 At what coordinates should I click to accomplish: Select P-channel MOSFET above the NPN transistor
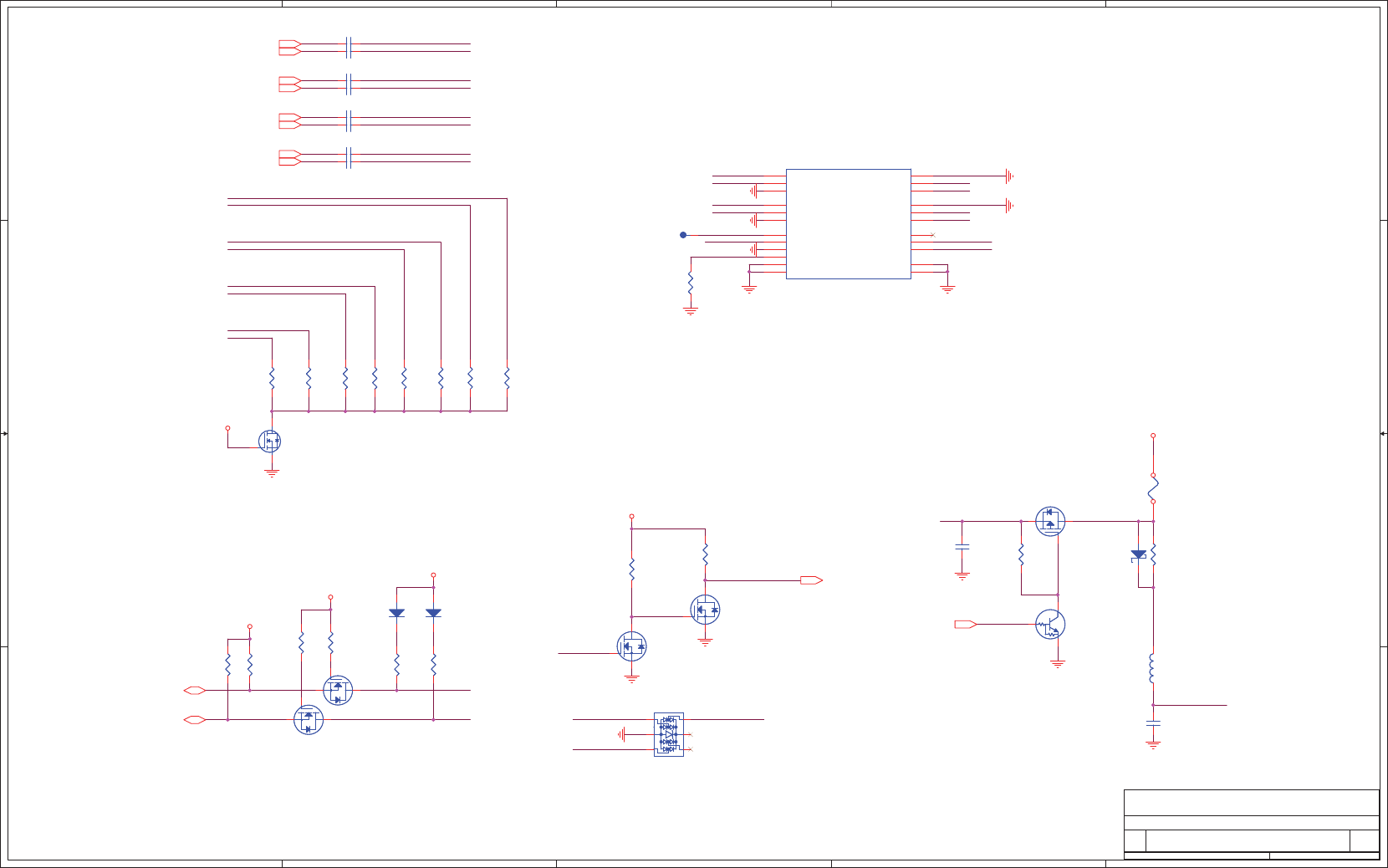coord(1050,521)
